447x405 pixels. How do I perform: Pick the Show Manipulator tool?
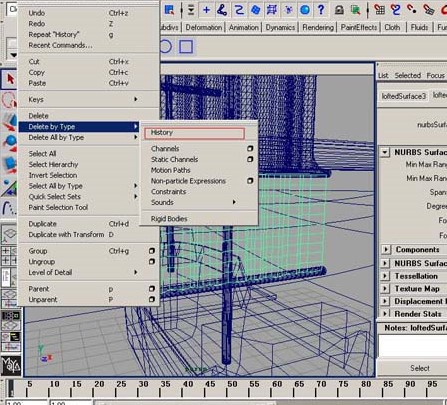point(9,187)
